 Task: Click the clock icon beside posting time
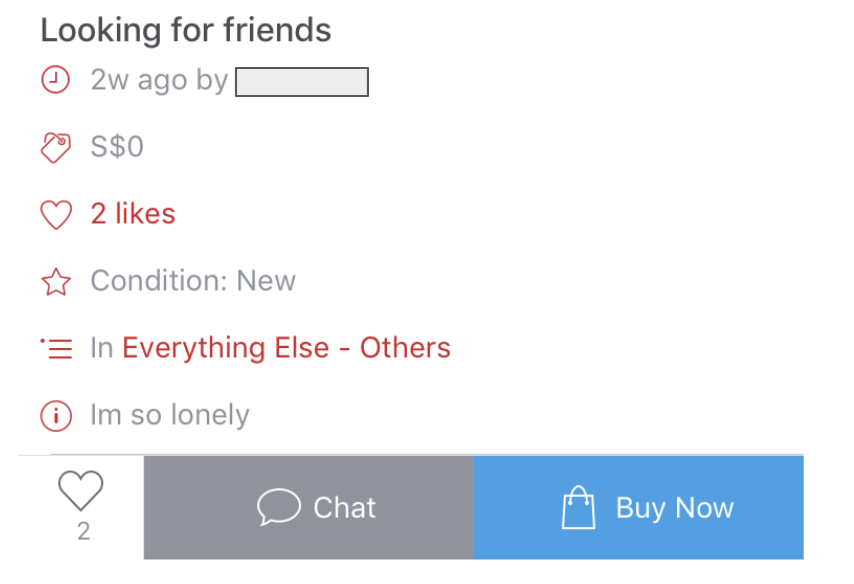coord(55,80)
